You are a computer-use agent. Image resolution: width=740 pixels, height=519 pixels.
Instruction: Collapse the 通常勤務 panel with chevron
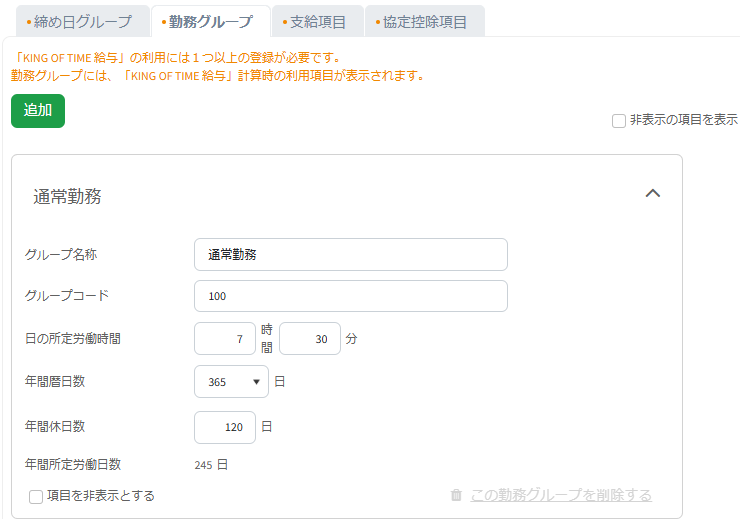(x=653, y=193)
